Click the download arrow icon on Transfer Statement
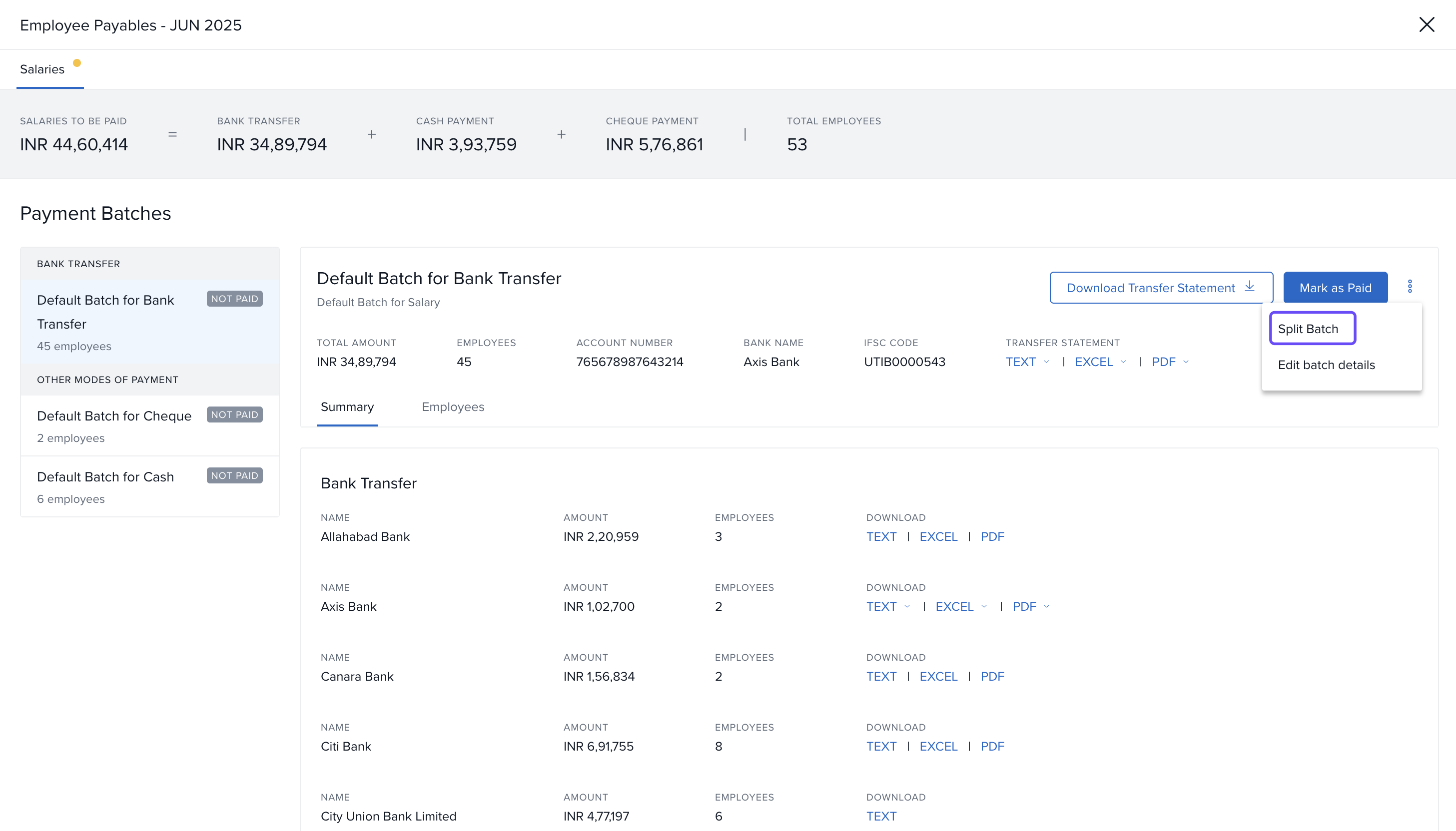1456x831 pixels. point(1250,287)
